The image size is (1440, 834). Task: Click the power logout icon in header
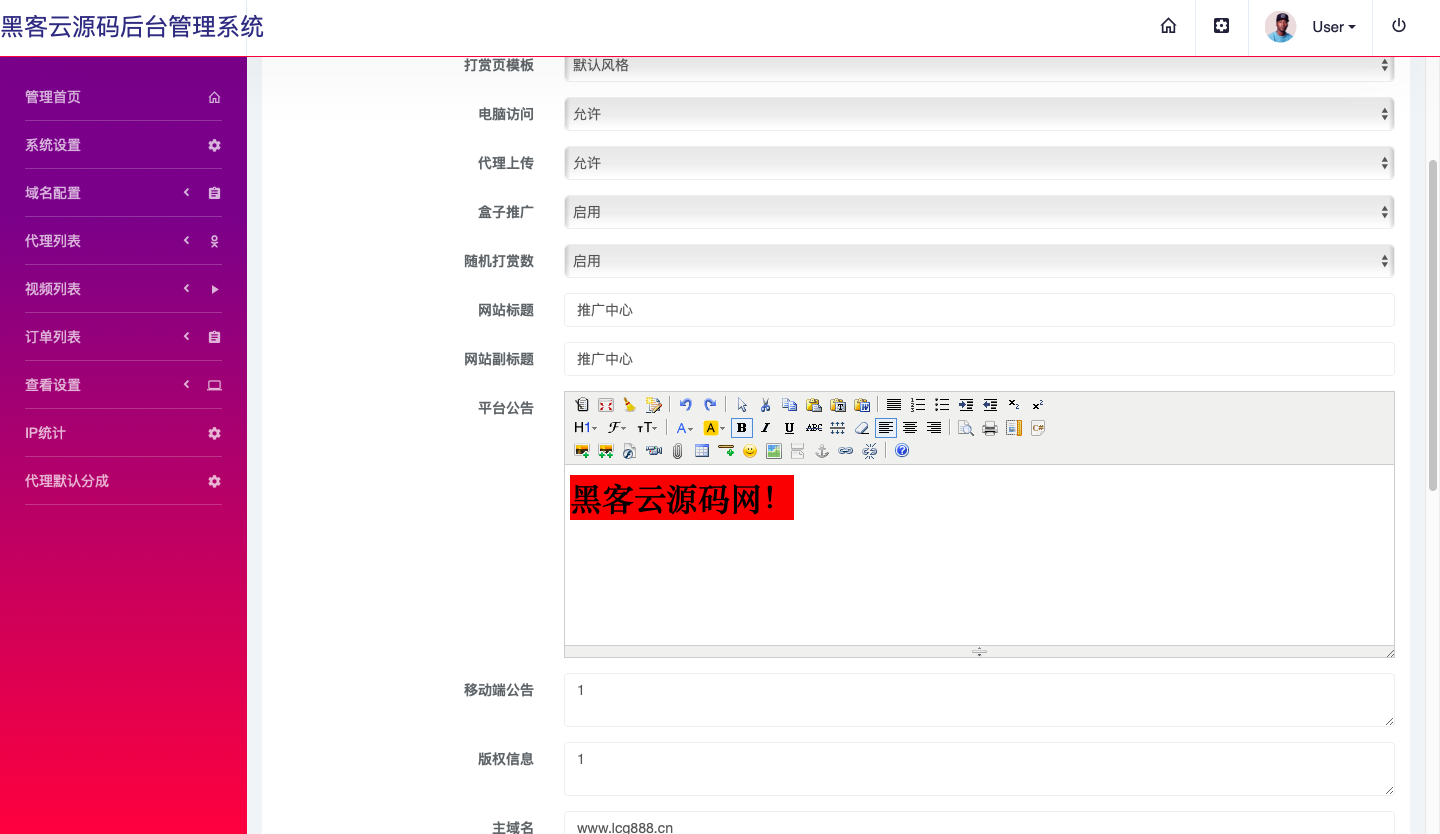pyautogui.click(x=1399, y=27)
